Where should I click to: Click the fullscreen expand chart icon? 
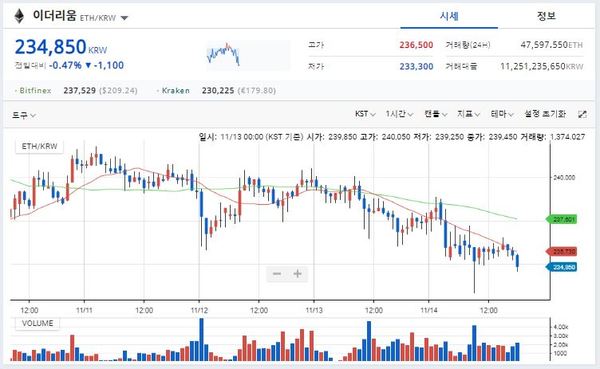pyautogui.click(x=582, y=114)
